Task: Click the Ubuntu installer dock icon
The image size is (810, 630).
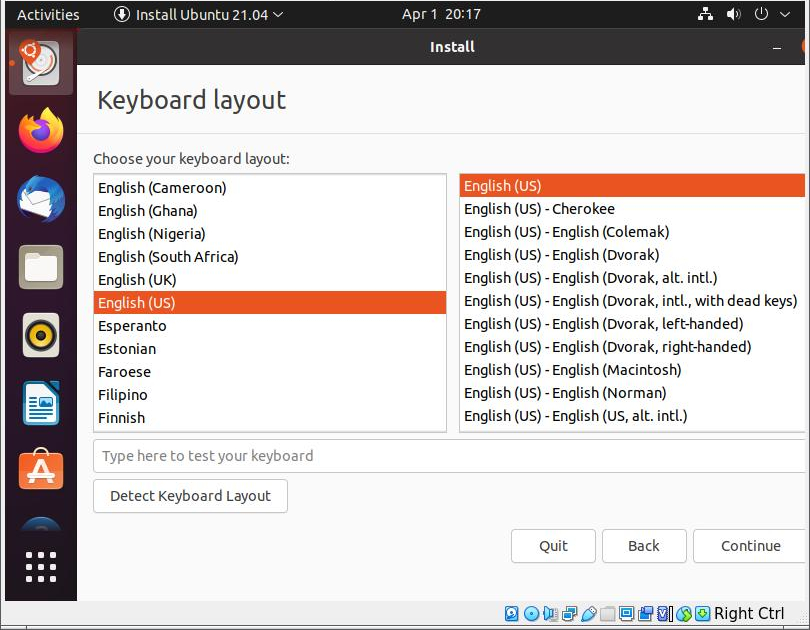Action: tap(41, 64)
